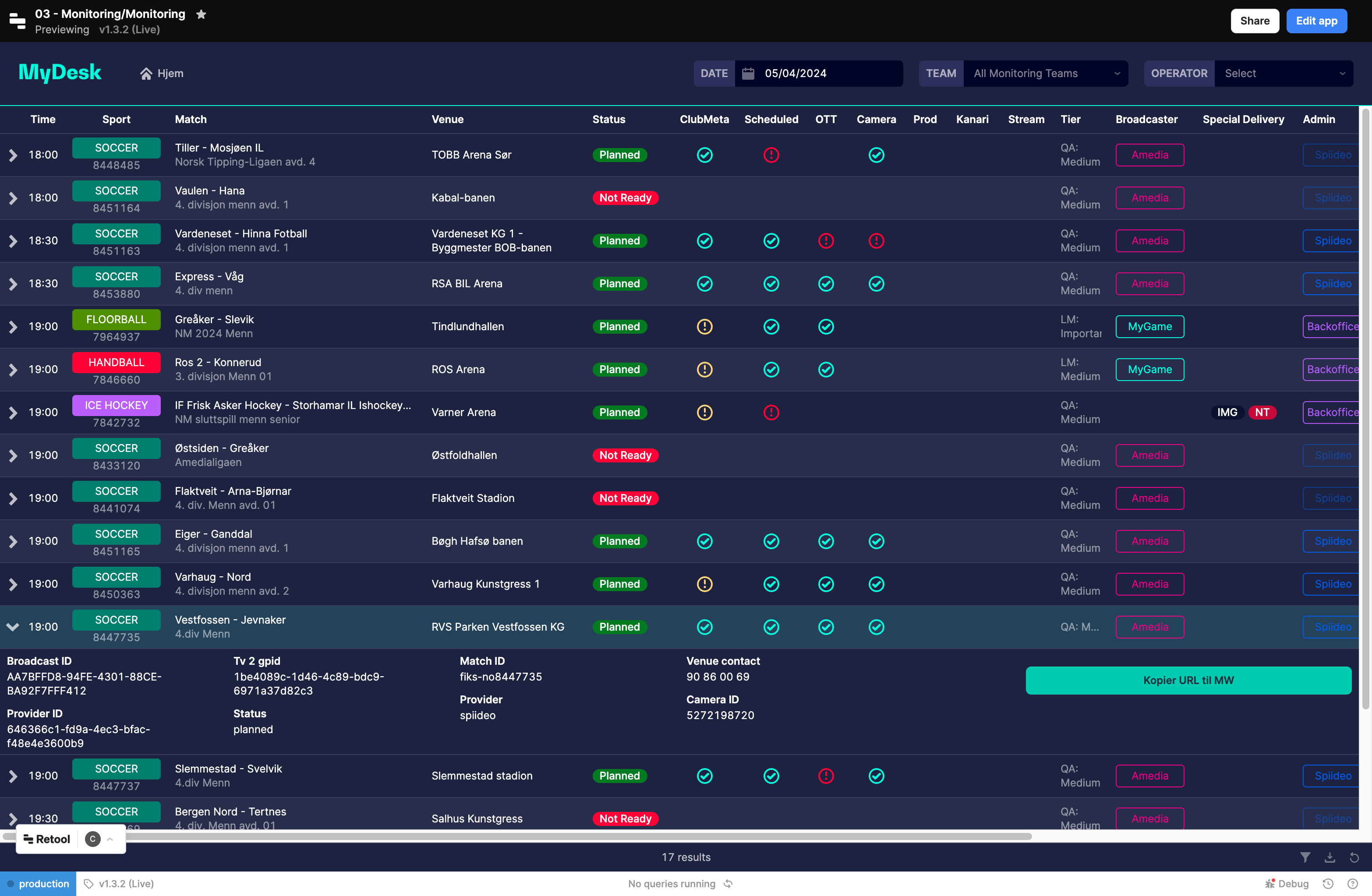Image resolution: width=1372 pixels, height=896 pixels.
Task: Refresh the table with the reload icon
Action: [x=1354, y=857]
